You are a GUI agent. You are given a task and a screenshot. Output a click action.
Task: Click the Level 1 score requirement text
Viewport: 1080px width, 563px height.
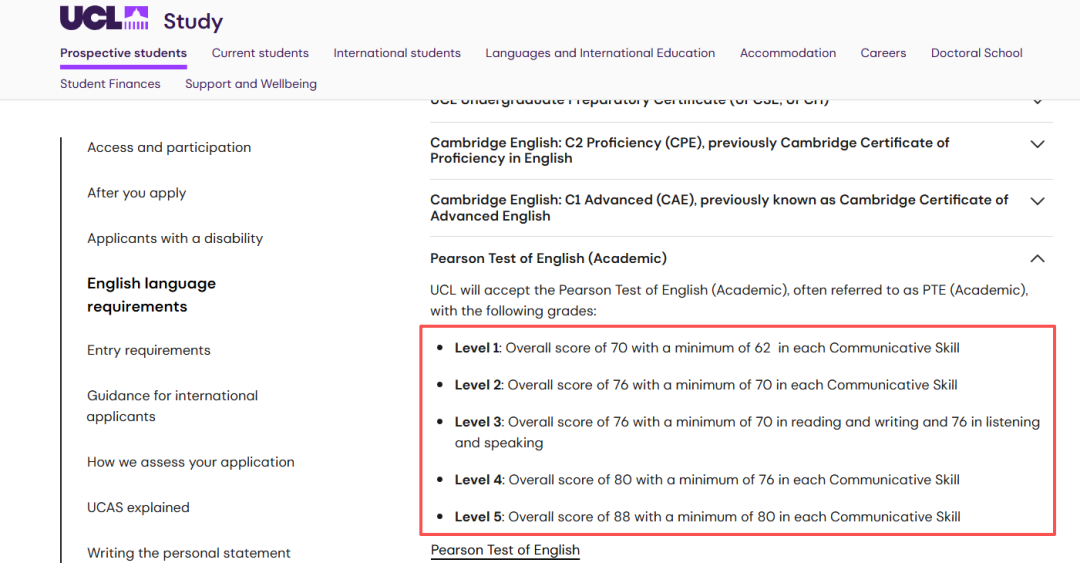pyautogui.click(x=707, y=348)
